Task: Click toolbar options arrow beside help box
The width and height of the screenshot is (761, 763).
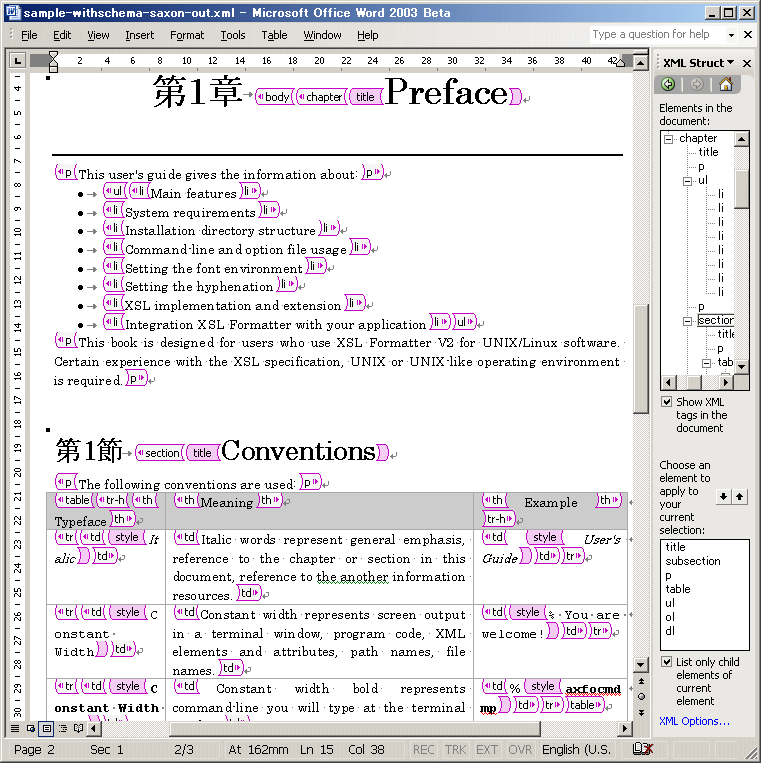Action: pyautogui.click(x=731, y=35)
